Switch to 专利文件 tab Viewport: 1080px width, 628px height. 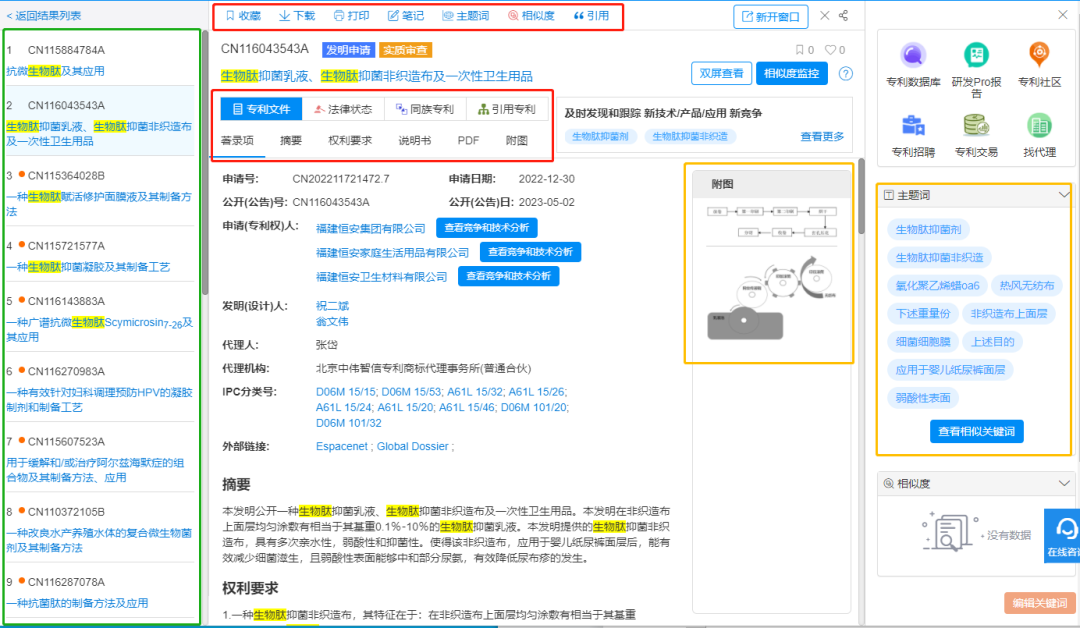[261, 109]
